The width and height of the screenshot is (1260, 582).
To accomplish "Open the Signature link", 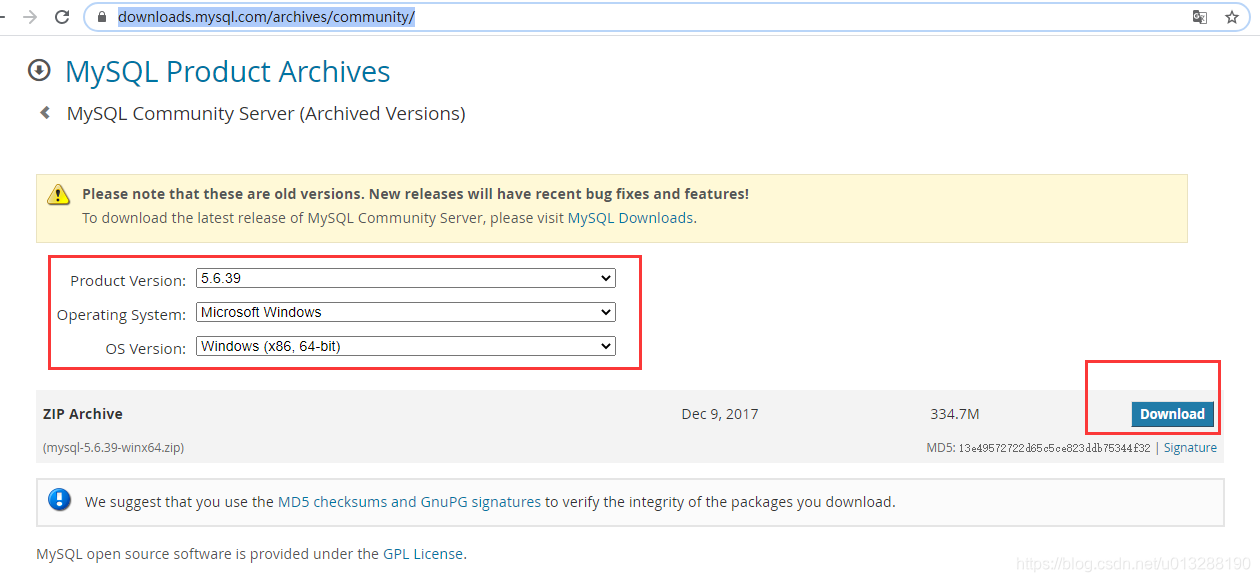I will (x=1190, y=448).
